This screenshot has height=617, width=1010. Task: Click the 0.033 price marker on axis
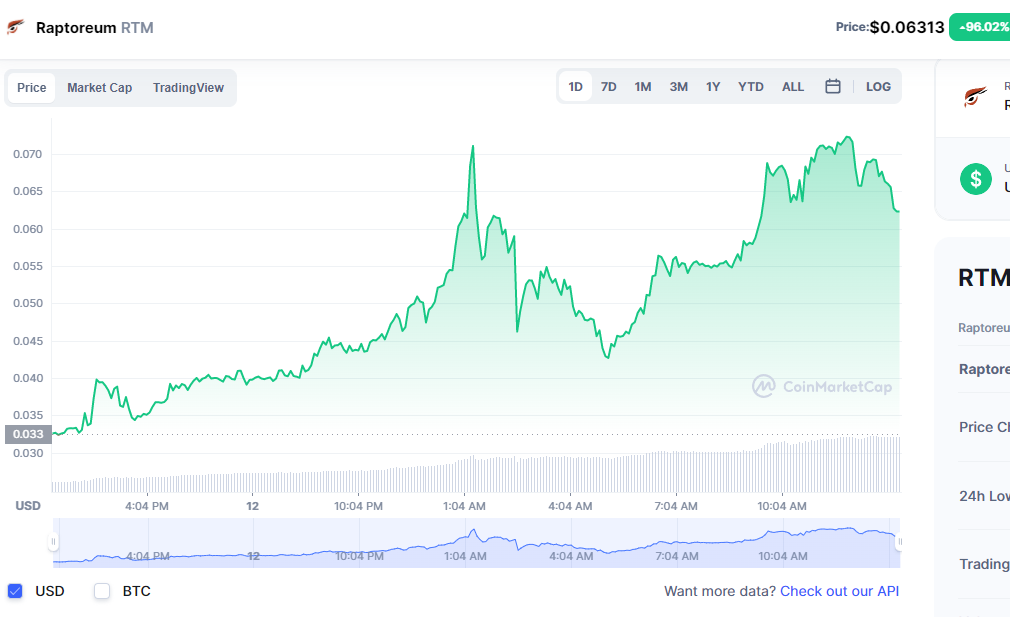click(28, 434)
